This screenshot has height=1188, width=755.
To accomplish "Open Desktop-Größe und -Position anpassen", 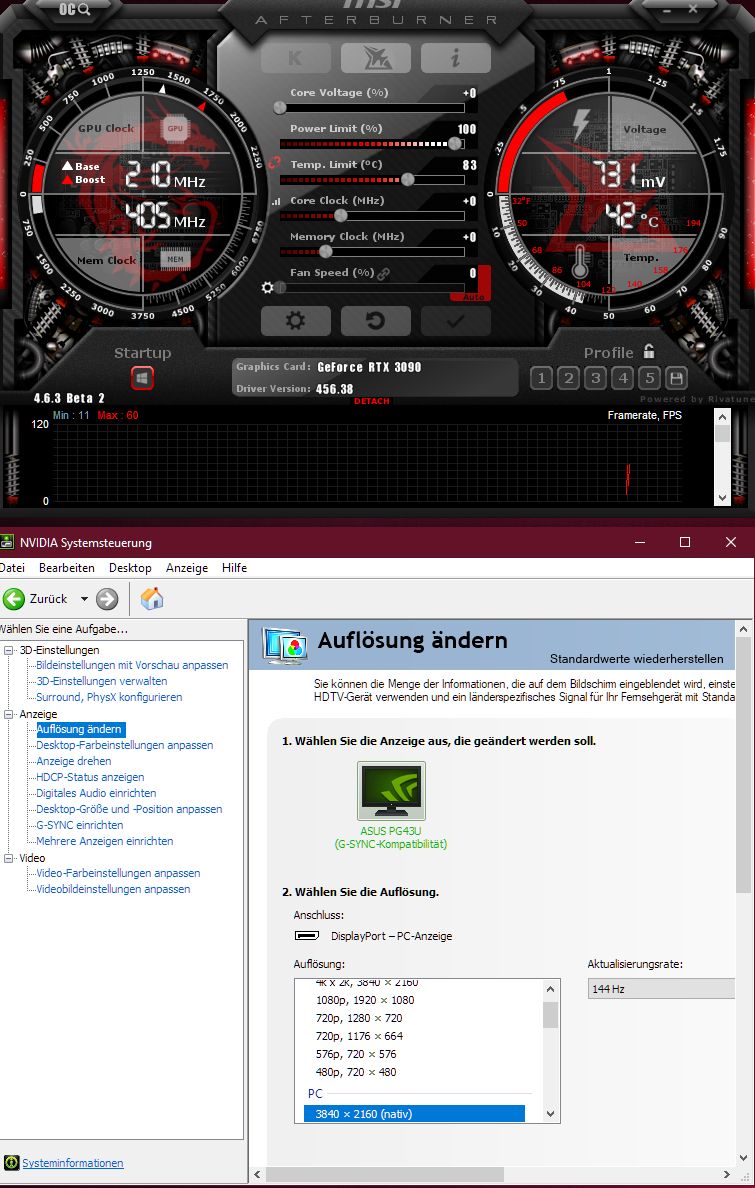I will pos(129,809).
